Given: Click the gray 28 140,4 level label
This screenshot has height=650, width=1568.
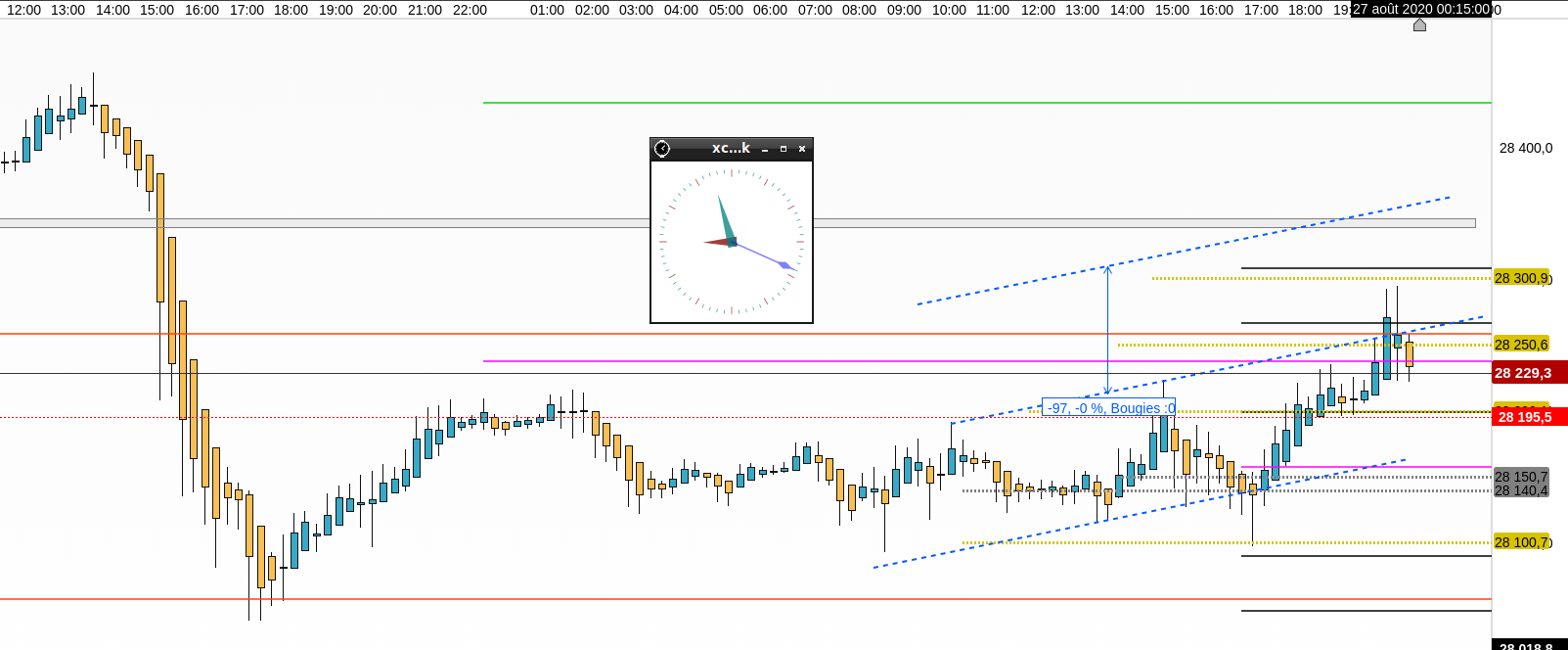Looking at the screenshot, I should 1521,490.
